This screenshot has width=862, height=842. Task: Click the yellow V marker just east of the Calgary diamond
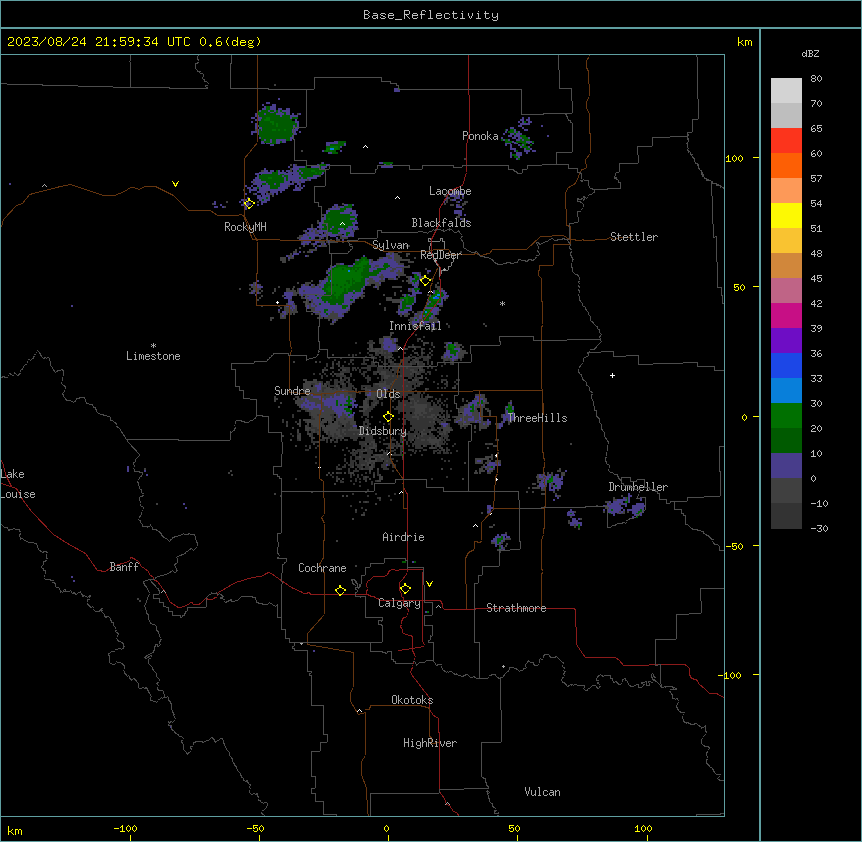point(429,584)
